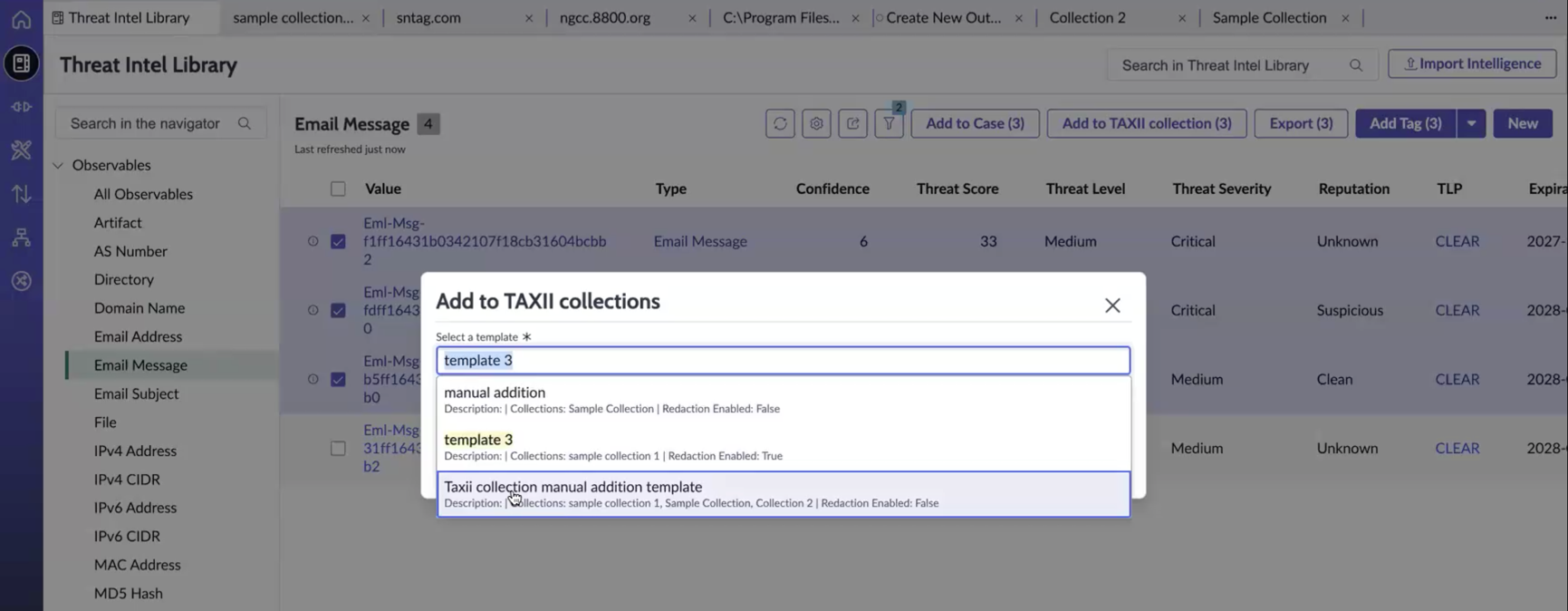Screen dimensions: 1568x611
Task: Open the Eml-Msg-f1ff16431b0342107f18cb31604bcbb2 link
Action: (x=485, y=241)
